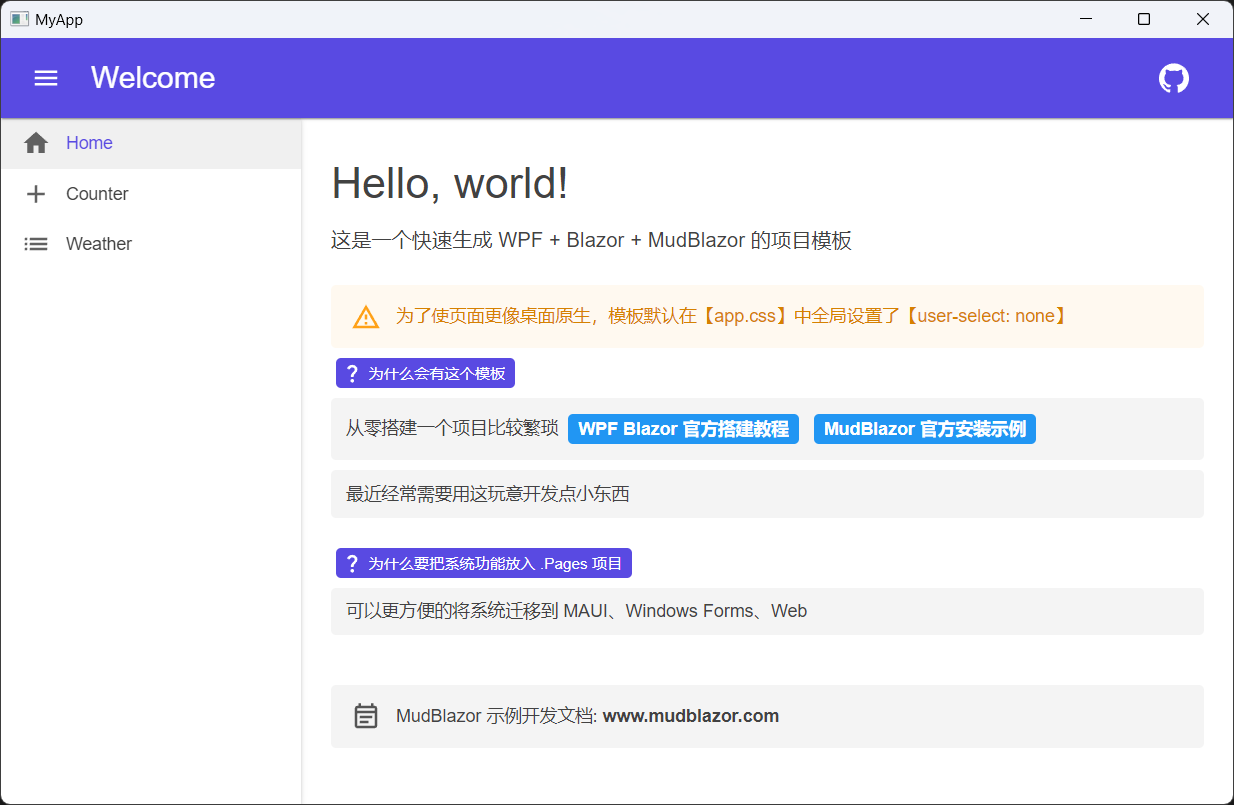Open the Counter page label
The height and width of the screenshot is (805, 1234).
pos(97,194)
